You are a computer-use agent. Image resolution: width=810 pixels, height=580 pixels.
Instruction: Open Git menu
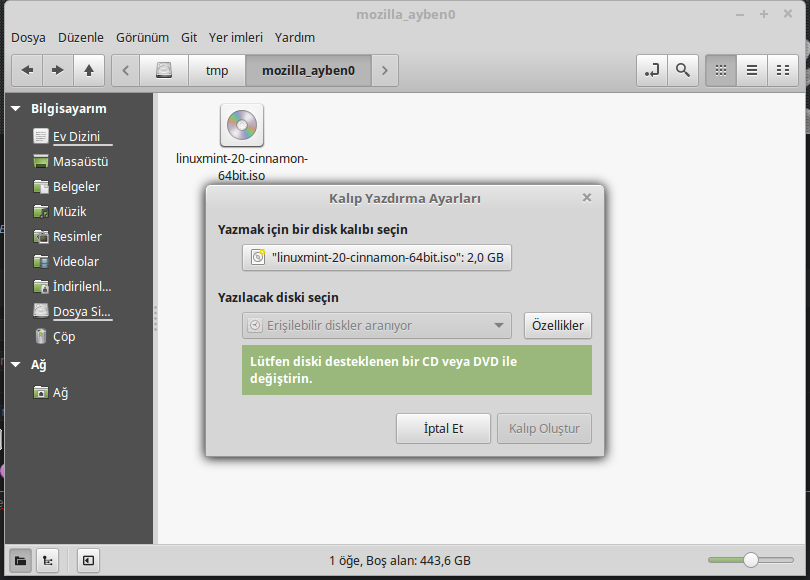(189, 38)
